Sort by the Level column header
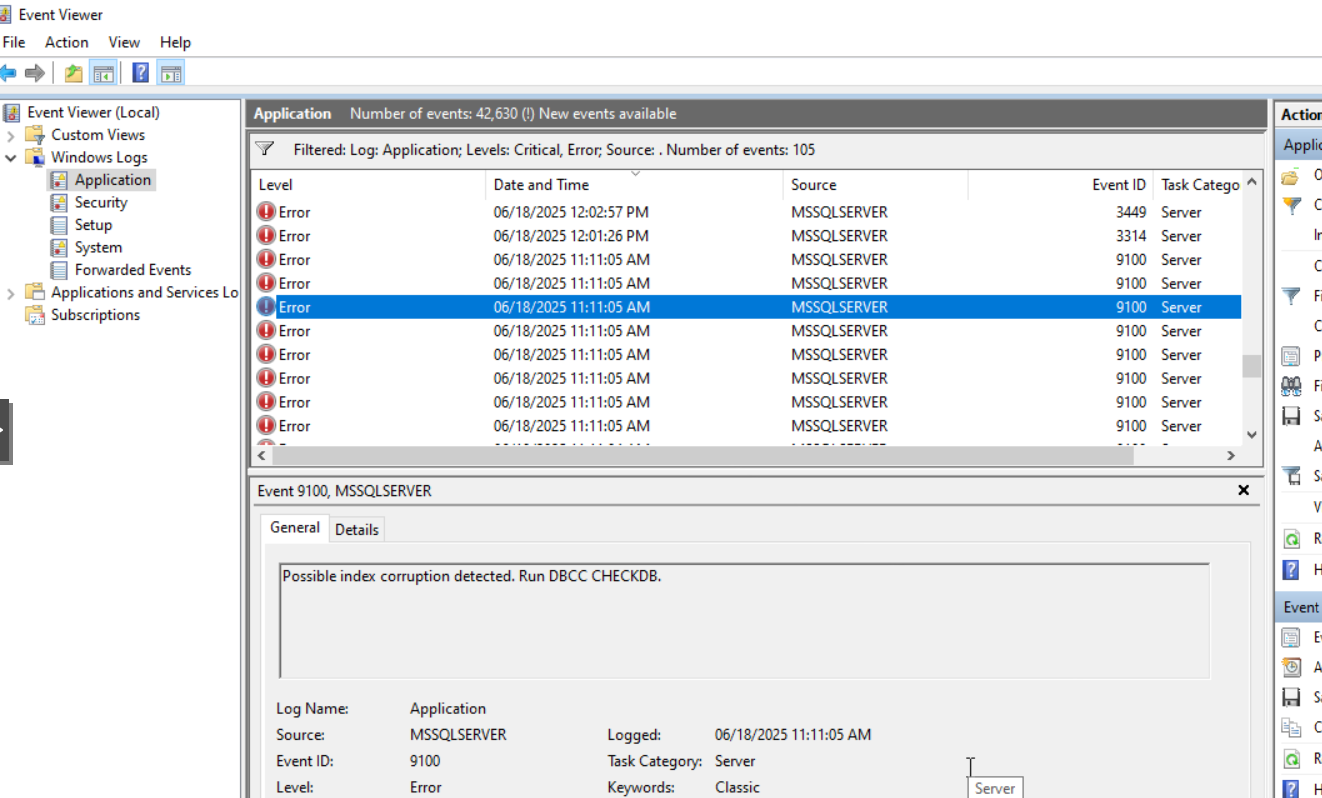The height and width of the screenshot is (798, 1322). 368,184
